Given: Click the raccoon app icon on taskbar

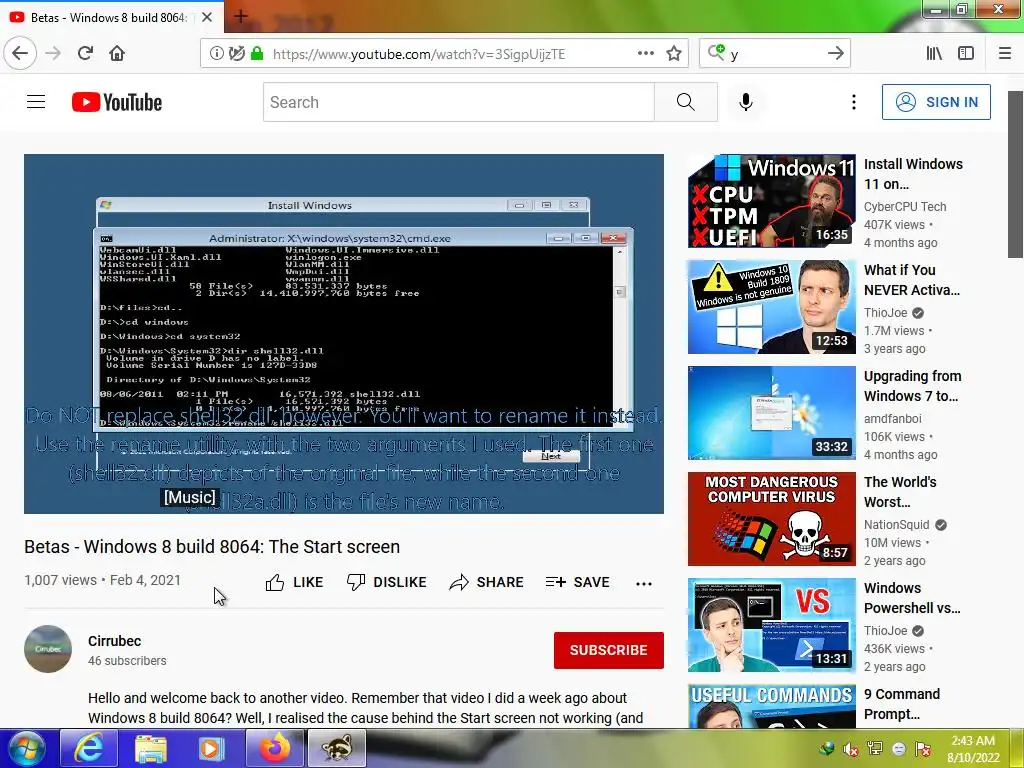Looking at the screenshot, I should pos(337,748).
